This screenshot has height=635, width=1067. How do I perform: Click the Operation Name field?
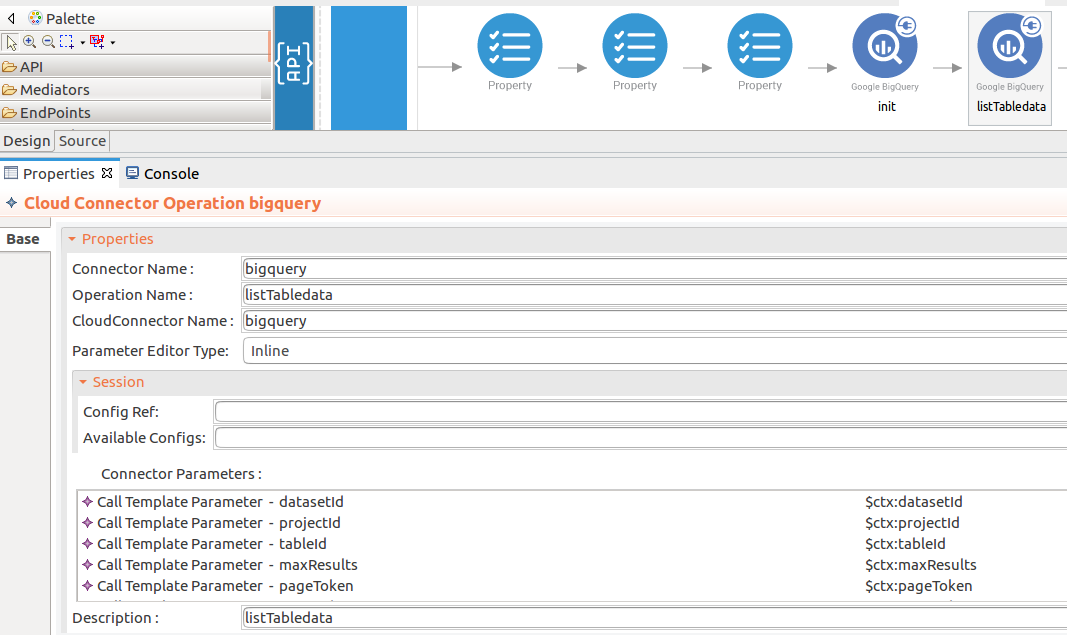pos(655,295)
